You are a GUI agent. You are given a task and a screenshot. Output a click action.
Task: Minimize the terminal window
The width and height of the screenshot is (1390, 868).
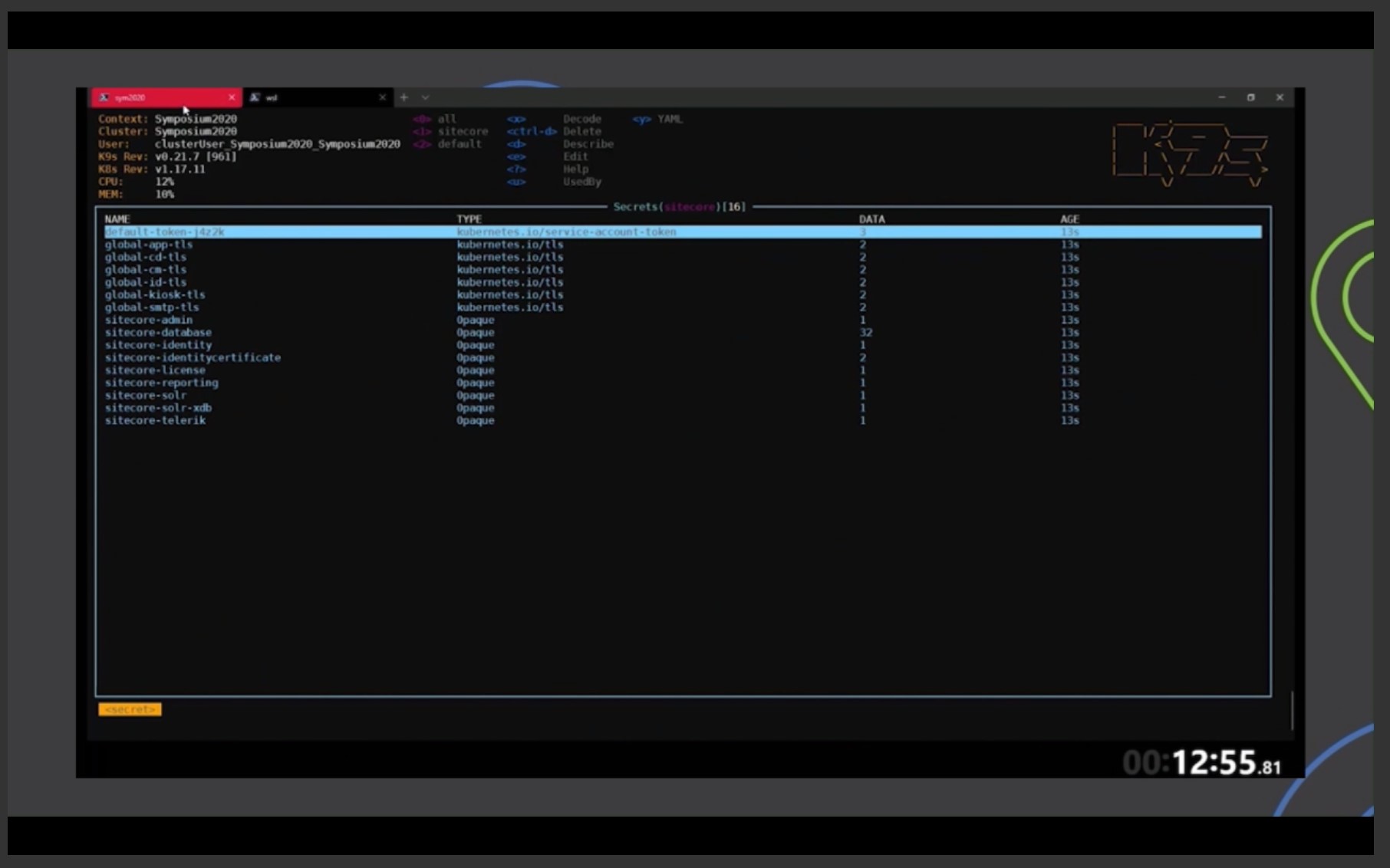click(x=1222, y=97)
